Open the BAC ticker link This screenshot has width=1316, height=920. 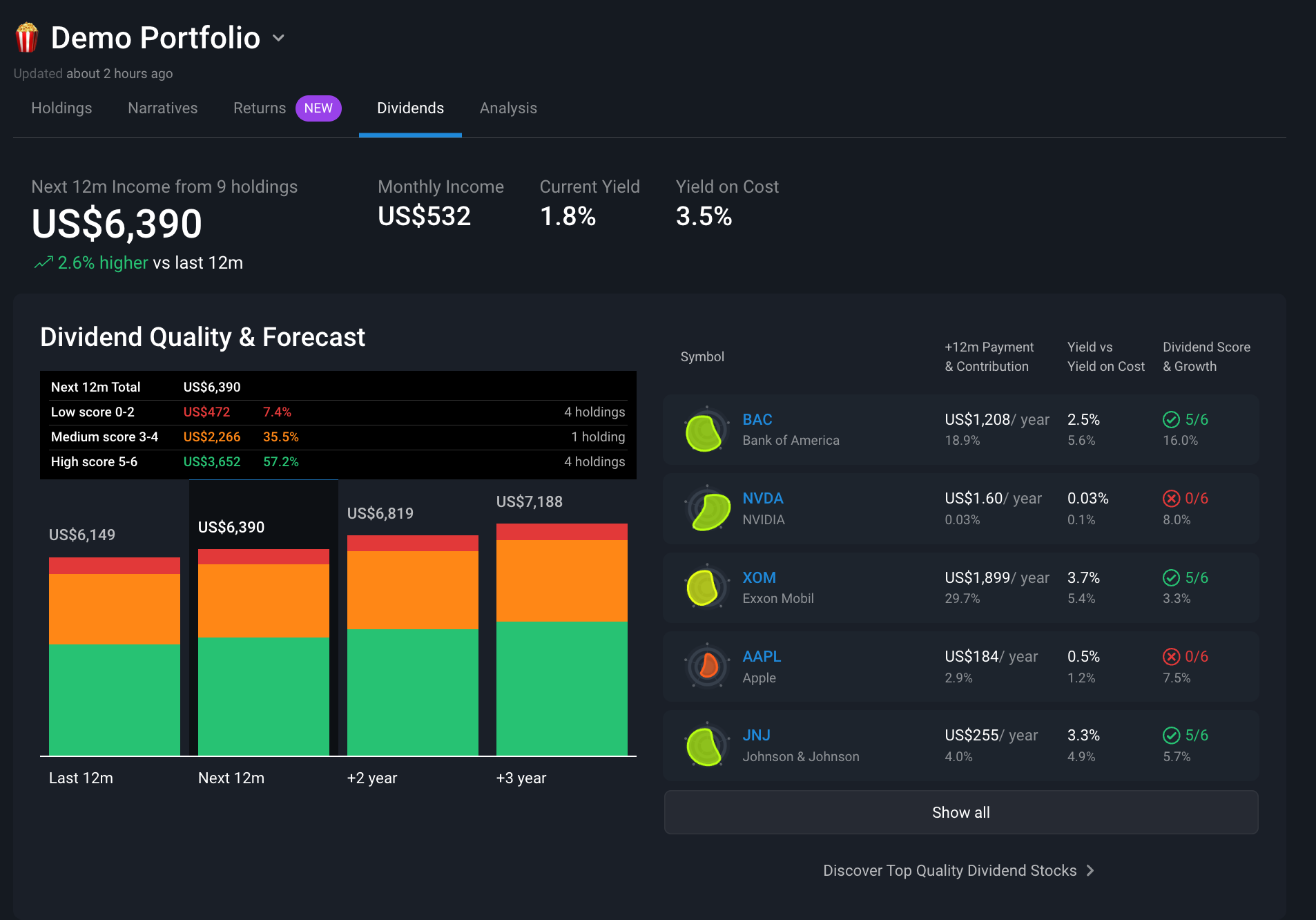pos(757,419)
